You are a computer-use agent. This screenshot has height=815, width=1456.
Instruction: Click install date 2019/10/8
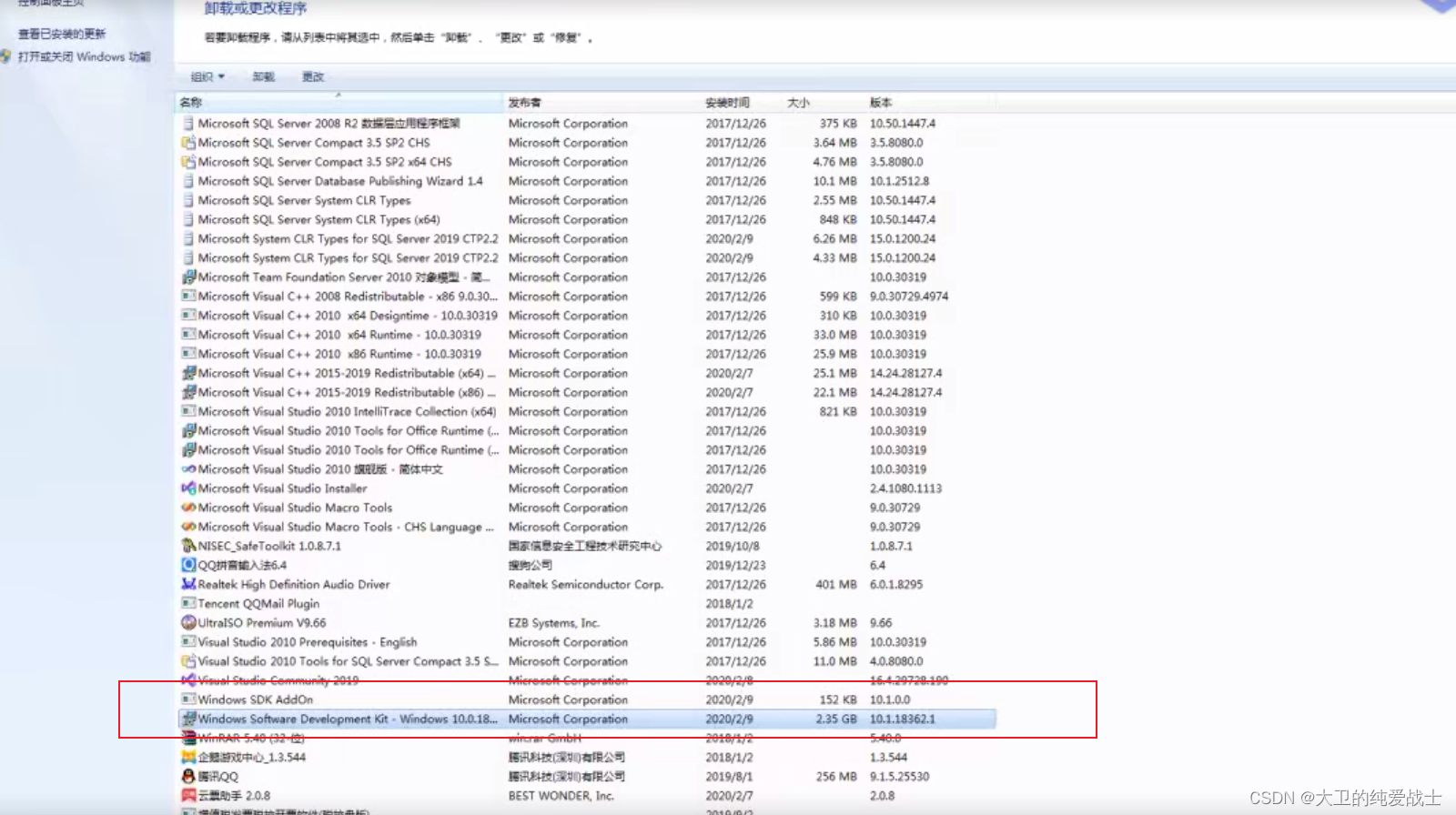pyautogui.click(x=732, y=547)
